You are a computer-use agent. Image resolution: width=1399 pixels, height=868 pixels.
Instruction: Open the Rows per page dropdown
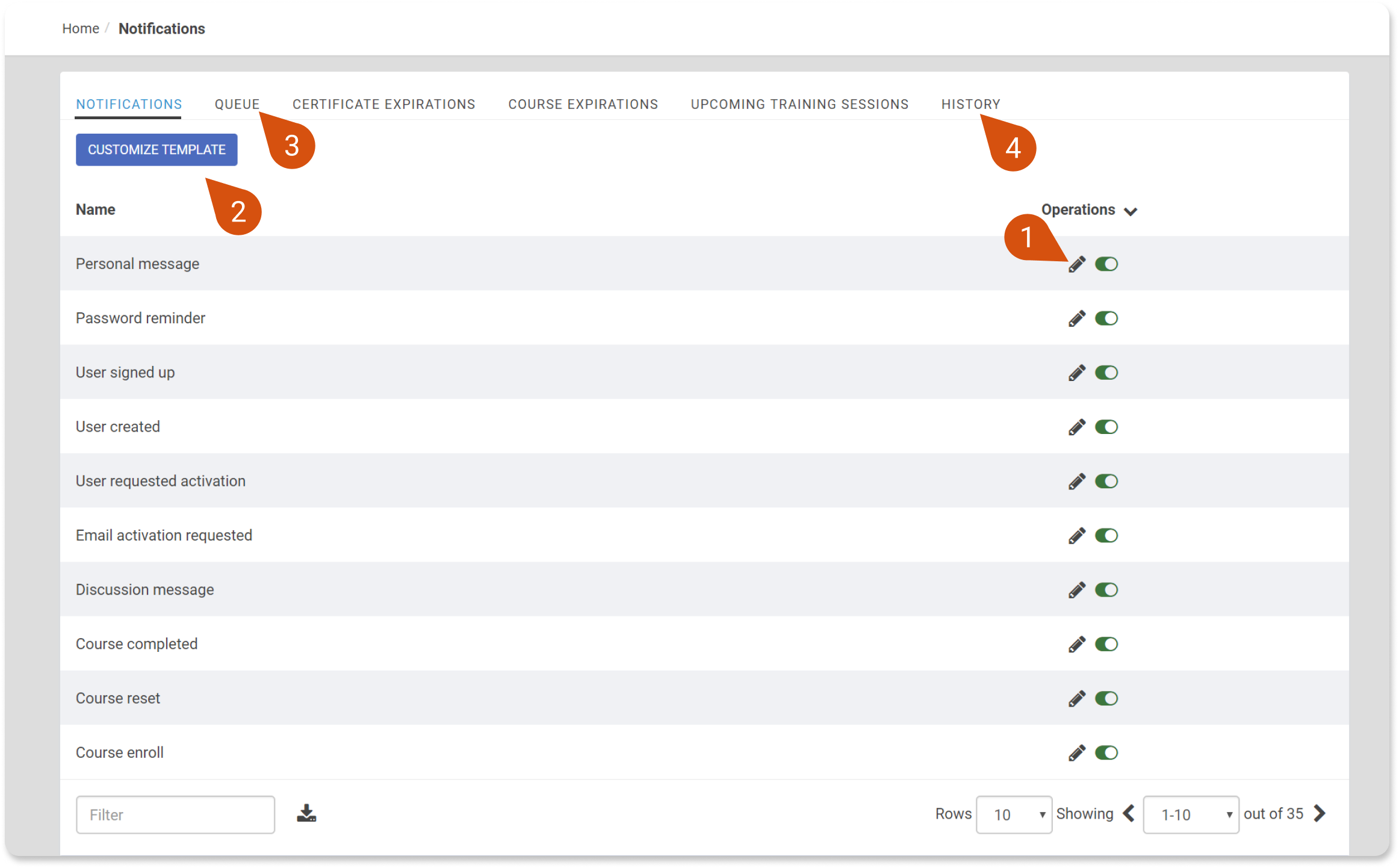[1014, 814]
